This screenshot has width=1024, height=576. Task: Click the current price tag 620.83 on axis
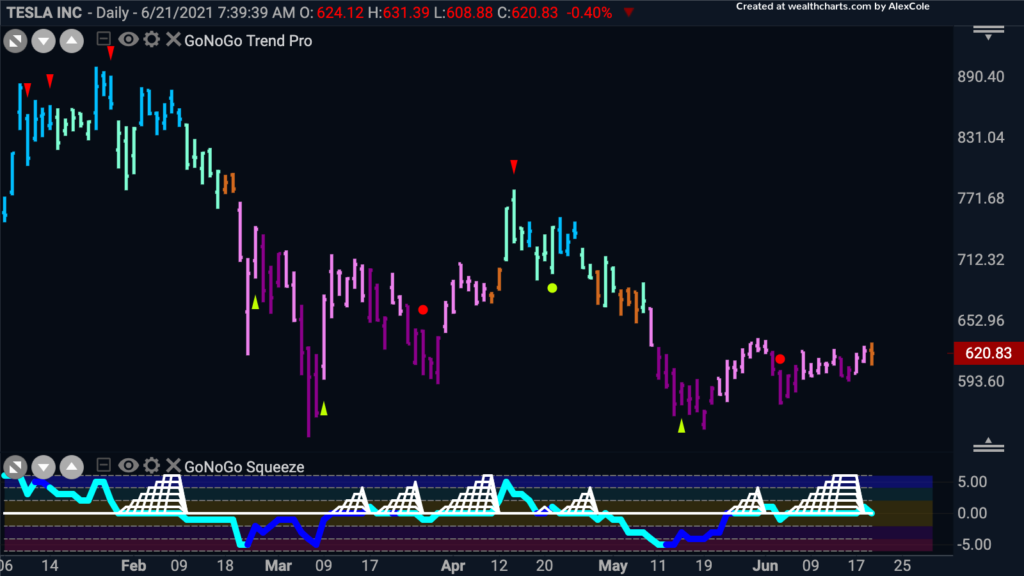click(x=987, y=353)
